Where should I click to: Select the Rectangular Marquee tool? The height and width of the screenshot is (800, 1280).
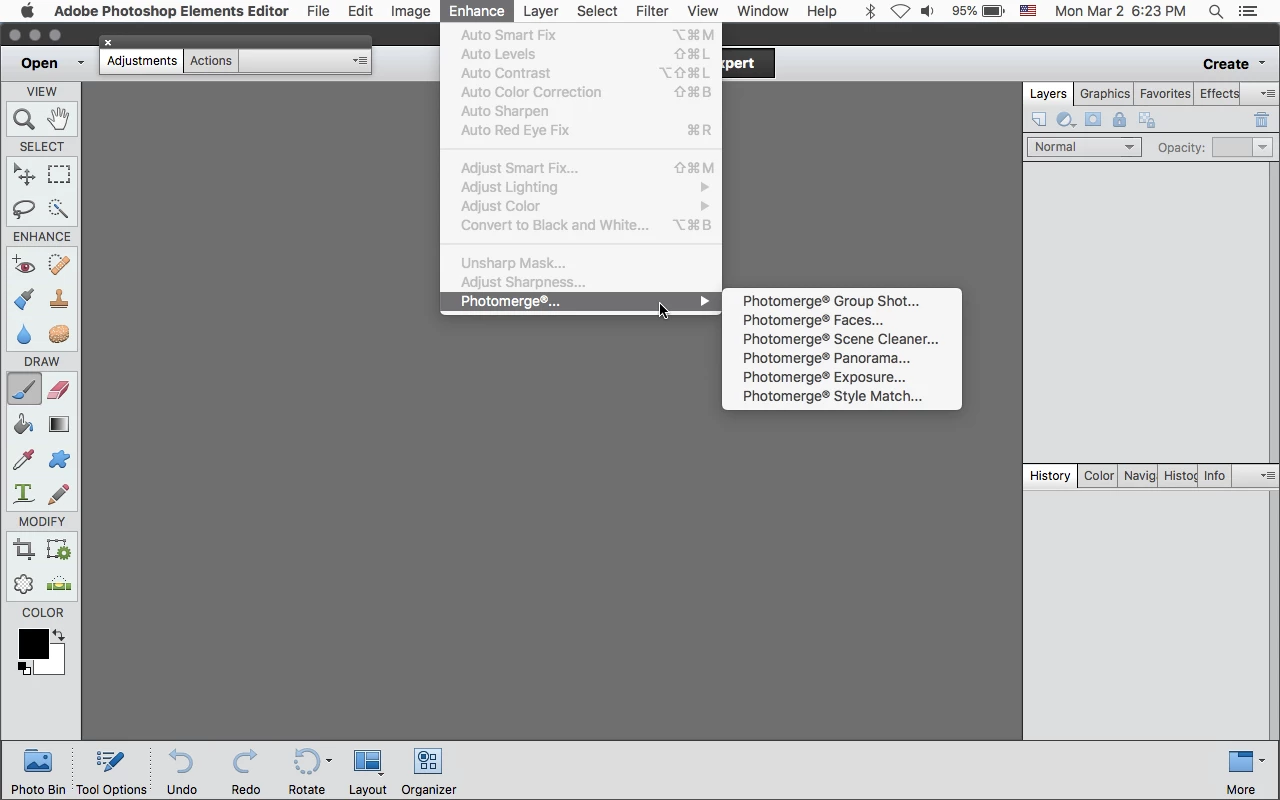[59, 175]
